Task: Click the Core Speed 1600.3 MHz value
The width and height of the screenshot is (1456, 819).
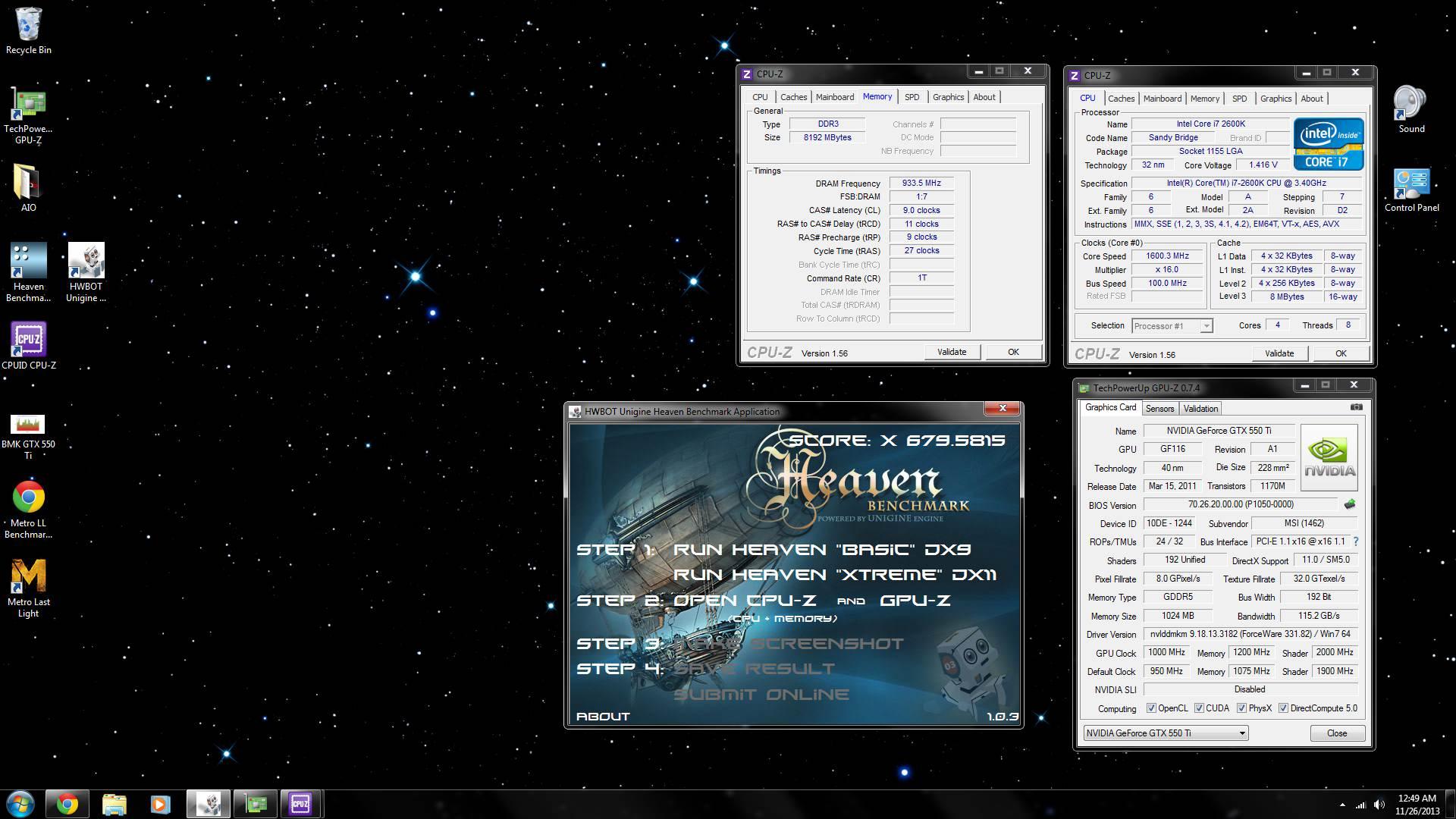Action: pos(1167,256)
